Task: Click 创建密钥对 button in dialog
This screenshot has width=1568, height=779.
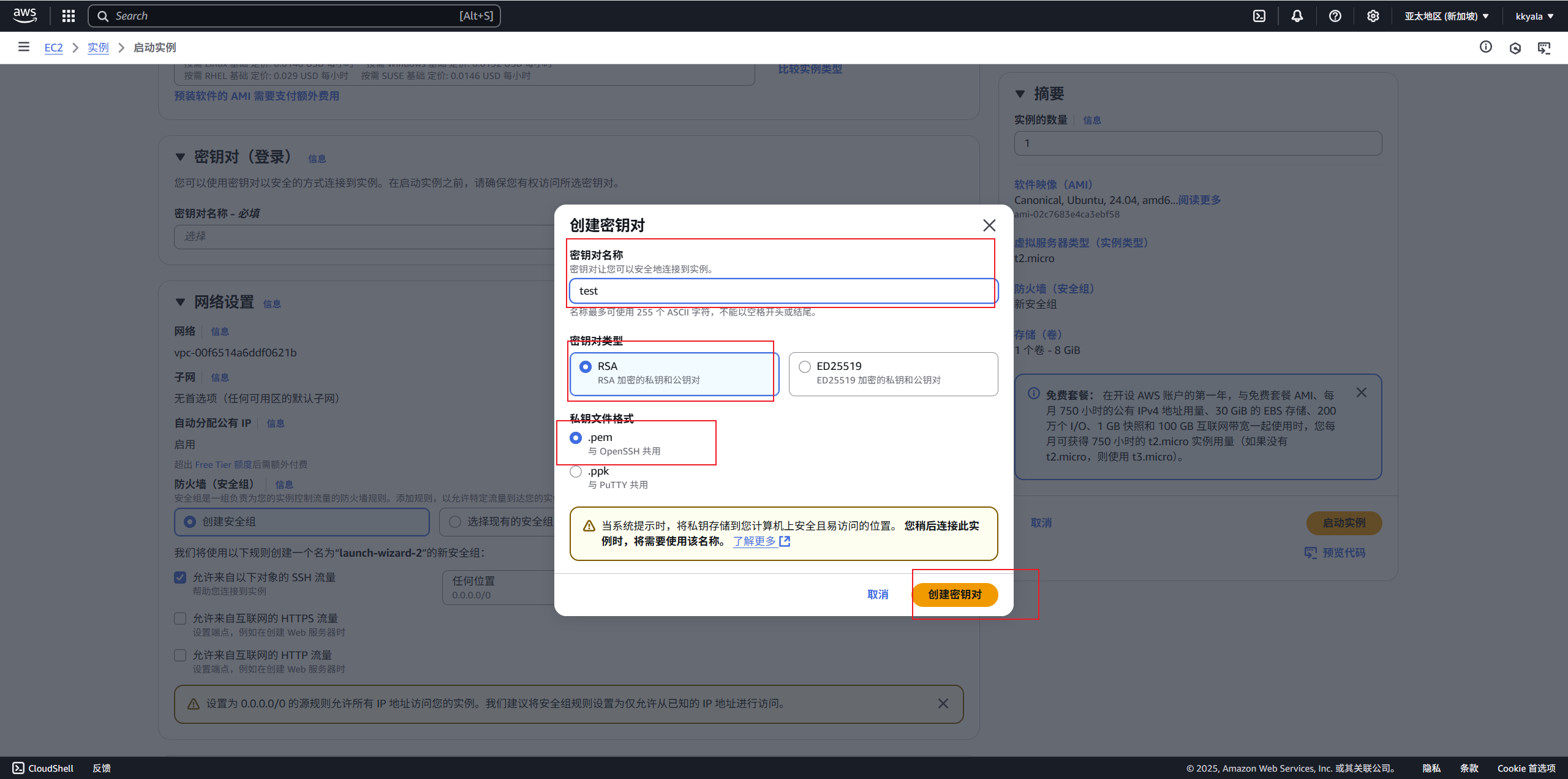Action: tap(954, 595)
